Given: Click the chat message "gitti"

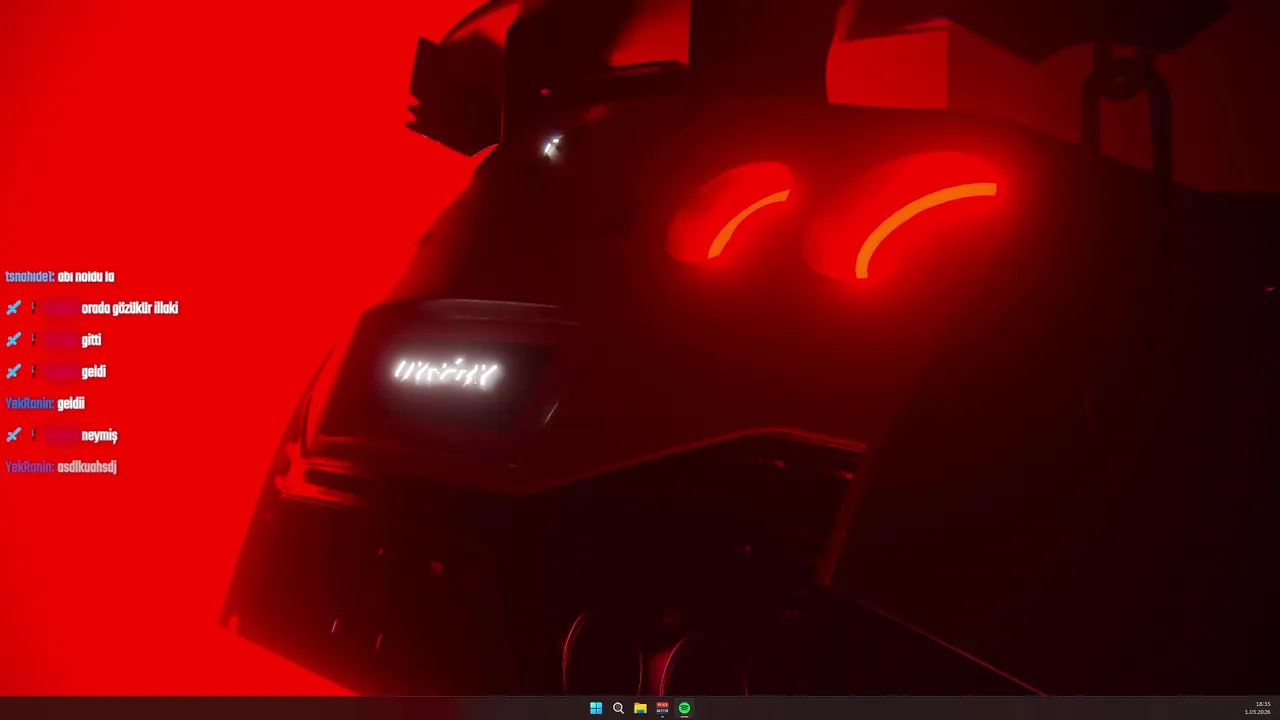Looking at the screenshot, I should [x=91, y=340].
